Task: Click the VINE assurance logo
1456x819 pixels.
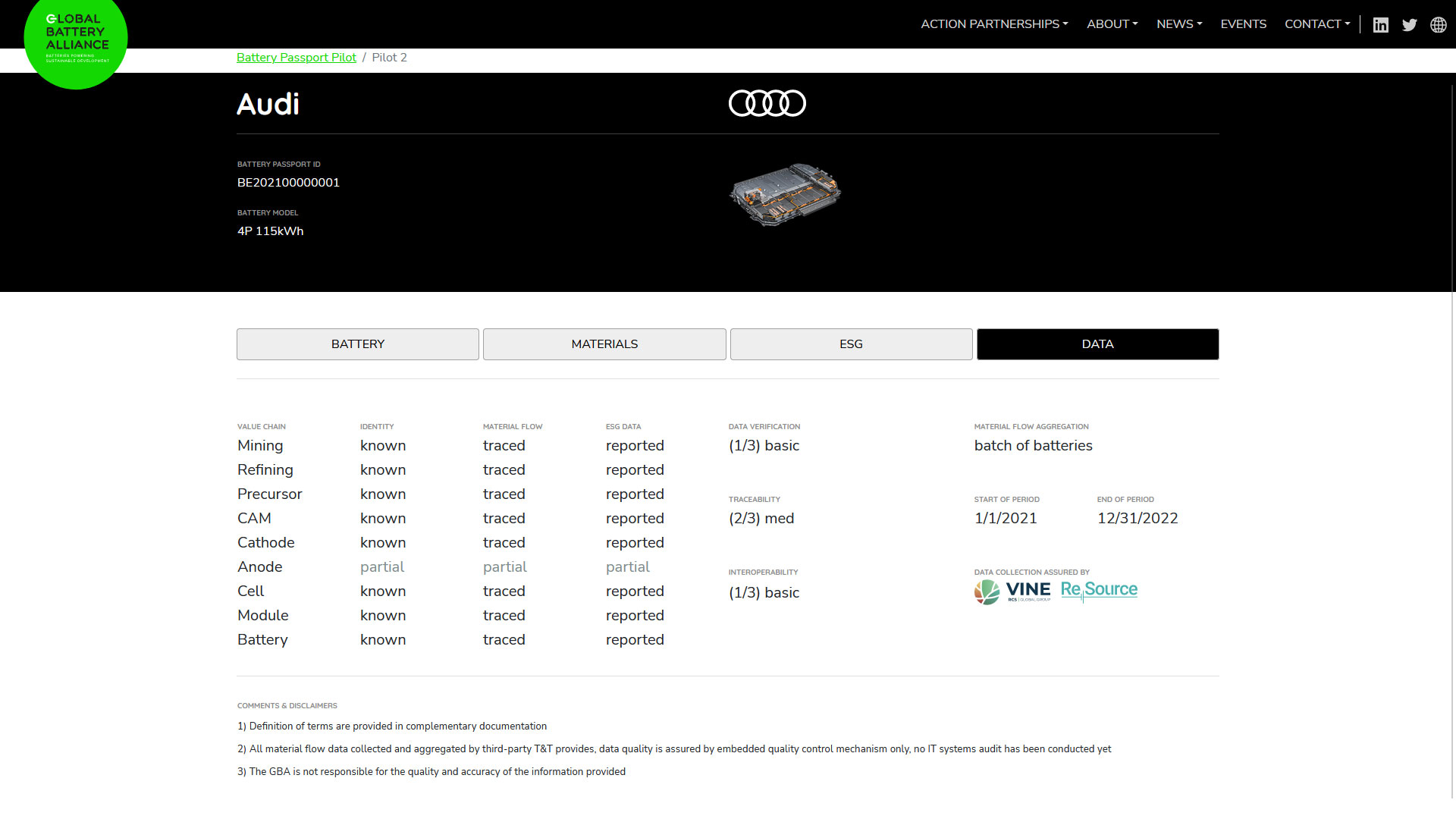Action: [1012, 591]
